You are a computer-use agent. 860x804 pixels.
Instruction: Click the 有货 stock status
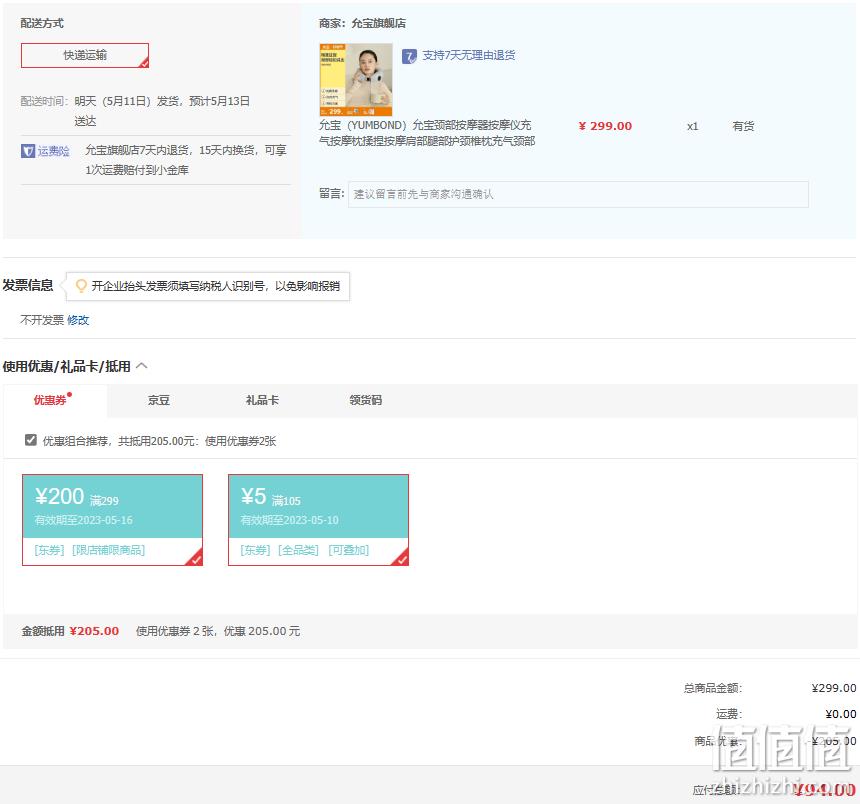(743, 126)
